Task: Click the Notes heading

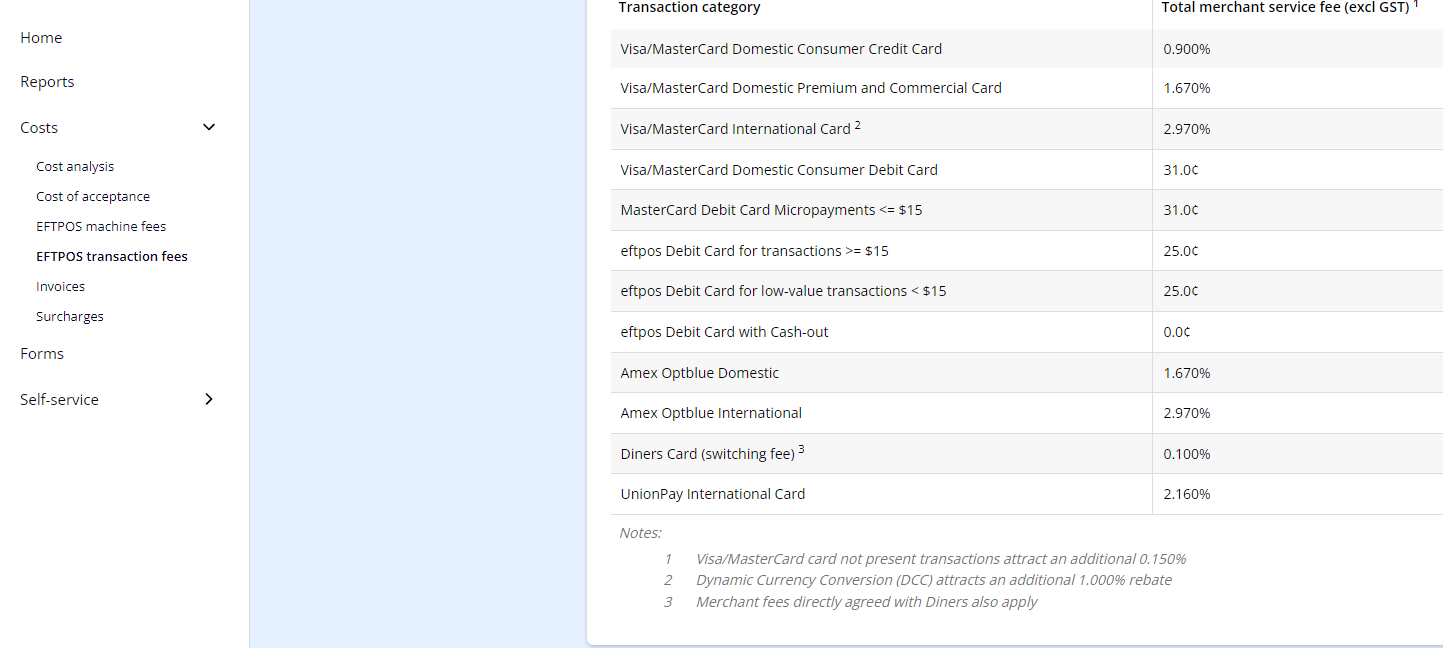Action: point(640,533)
